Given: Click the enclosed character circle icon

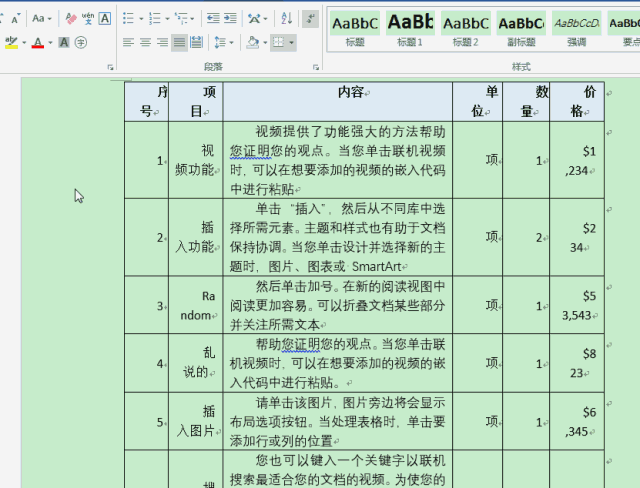Looking at the screenshot, I should coord(81,42).
